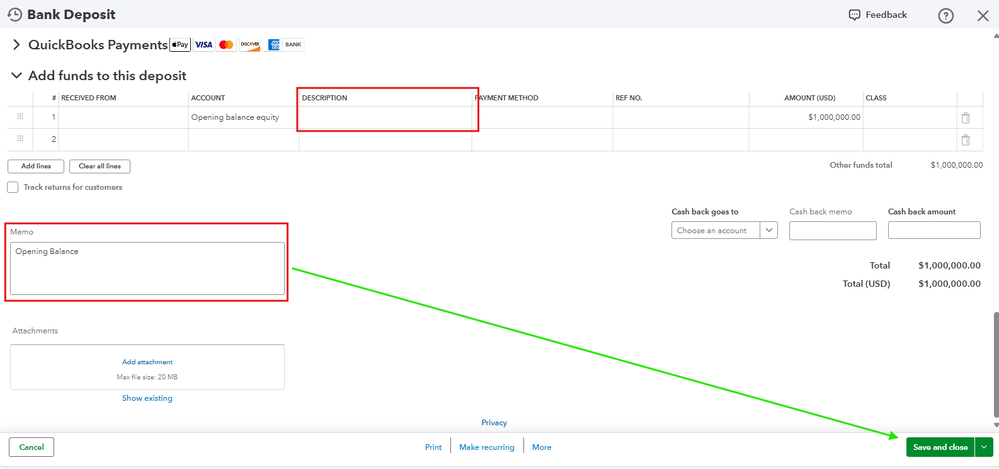This screenshot has width=999, height=469.
Task: Close the Bank Deposit window
Action: (982, 16)
